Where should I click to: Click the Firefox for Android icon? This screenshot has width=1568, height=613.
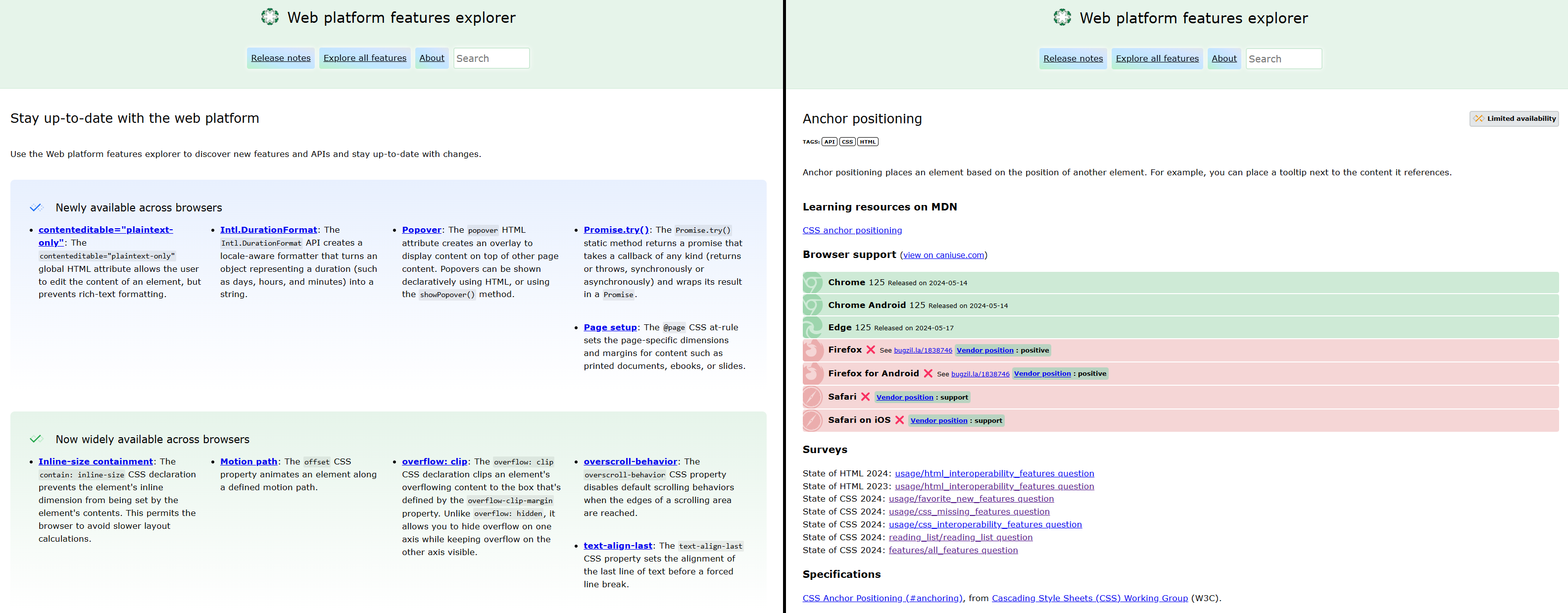pyautogui.click(x=813, y=373)
